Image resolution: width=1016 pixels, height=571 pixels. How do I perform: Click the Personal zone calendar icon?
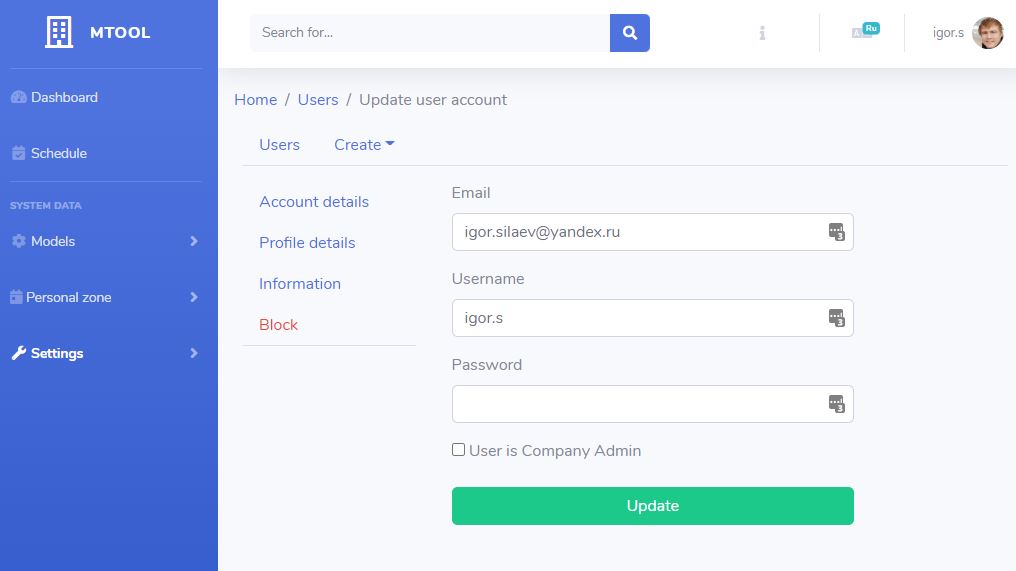[16, 297]
